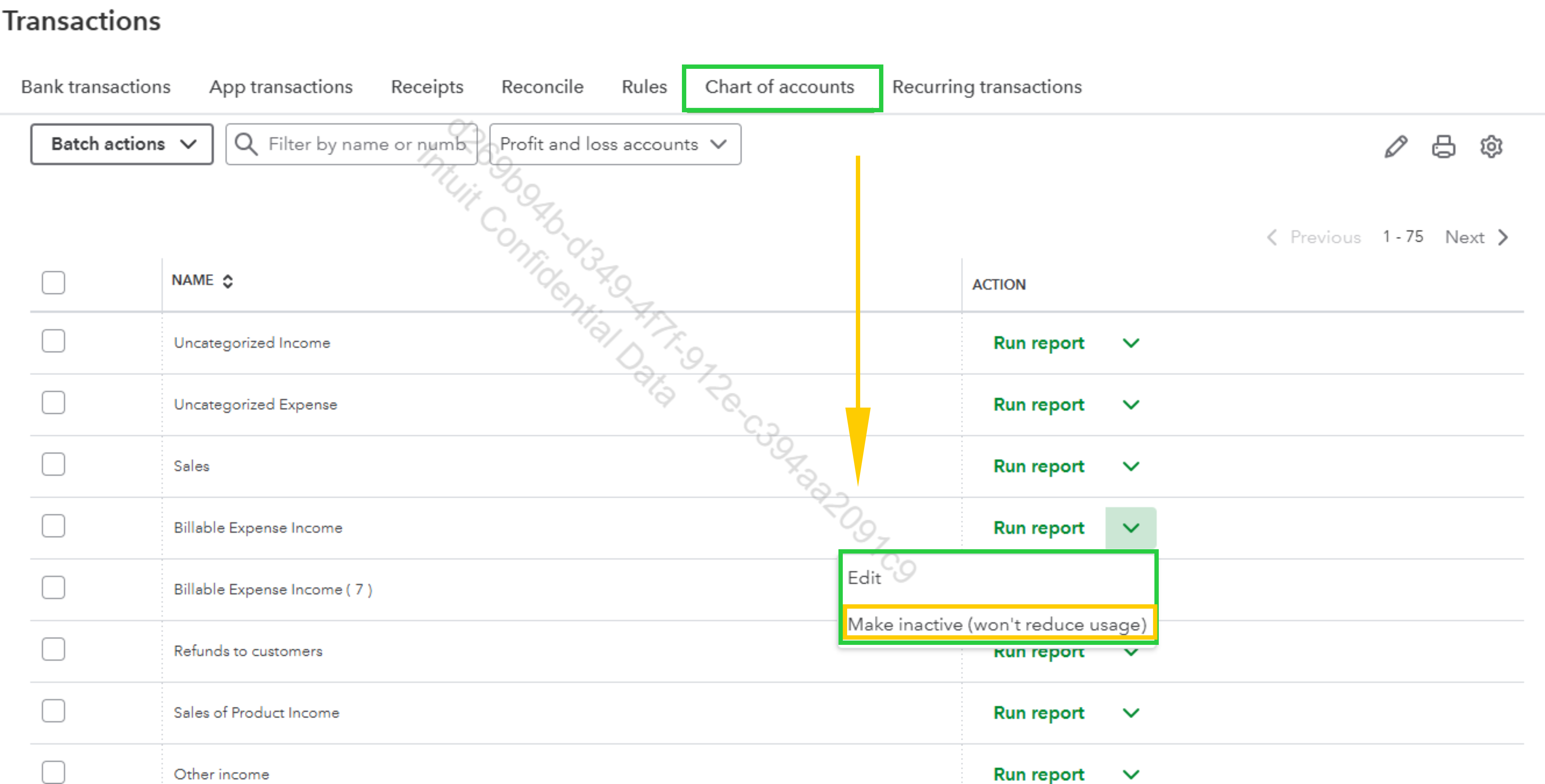This screenshot has width=1545, height=784.
Task: Click the Other income account name
Action: click(x=221, y=775)
